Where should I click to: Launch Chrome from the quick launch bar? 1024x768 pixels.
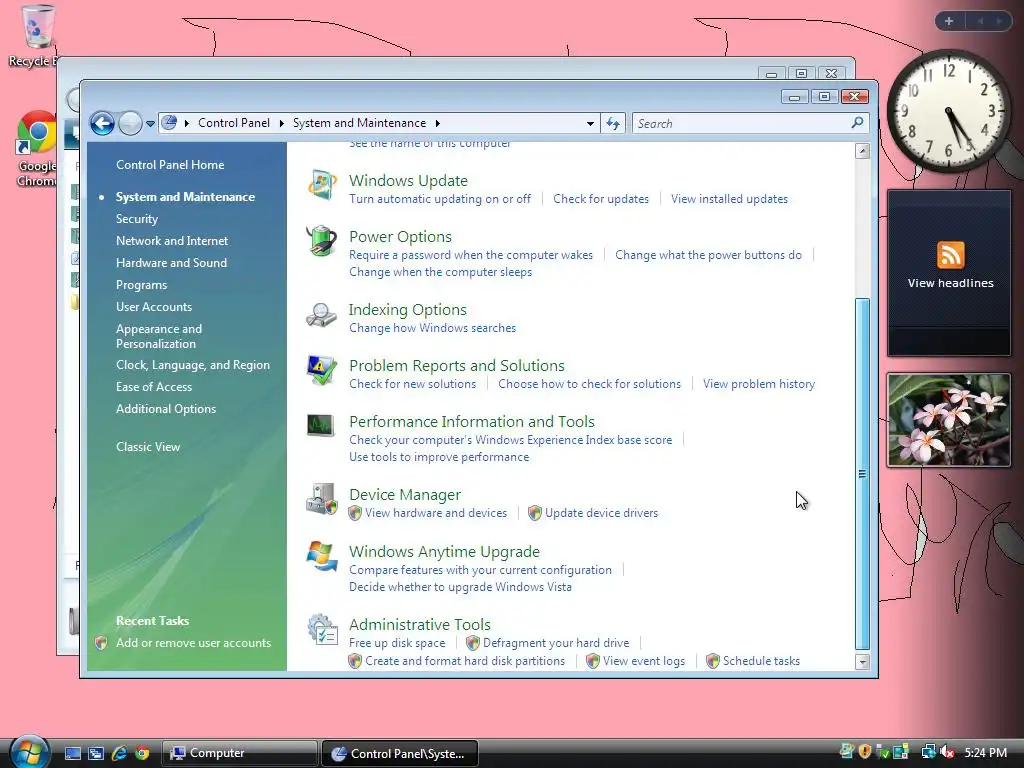tap(142, 754)
